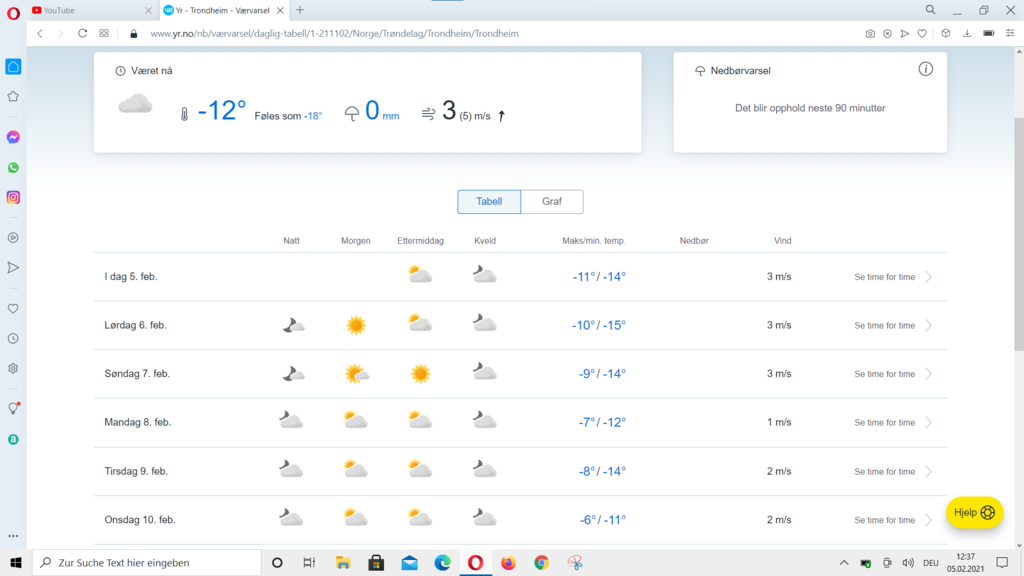Open Task View on taskbar
Screen dimensions: 1024x576
tap(309, 562)
